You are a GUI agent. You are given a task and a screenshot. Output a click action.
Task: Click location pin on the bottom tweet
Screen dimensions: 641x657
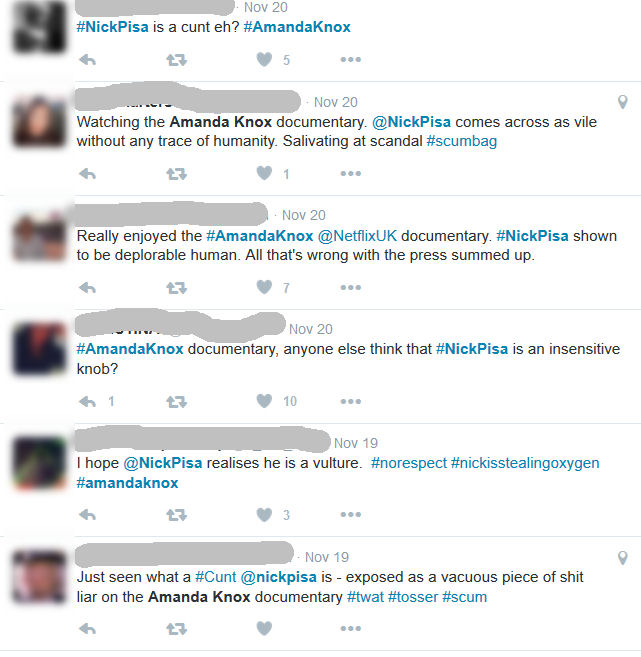pos(623,558)
